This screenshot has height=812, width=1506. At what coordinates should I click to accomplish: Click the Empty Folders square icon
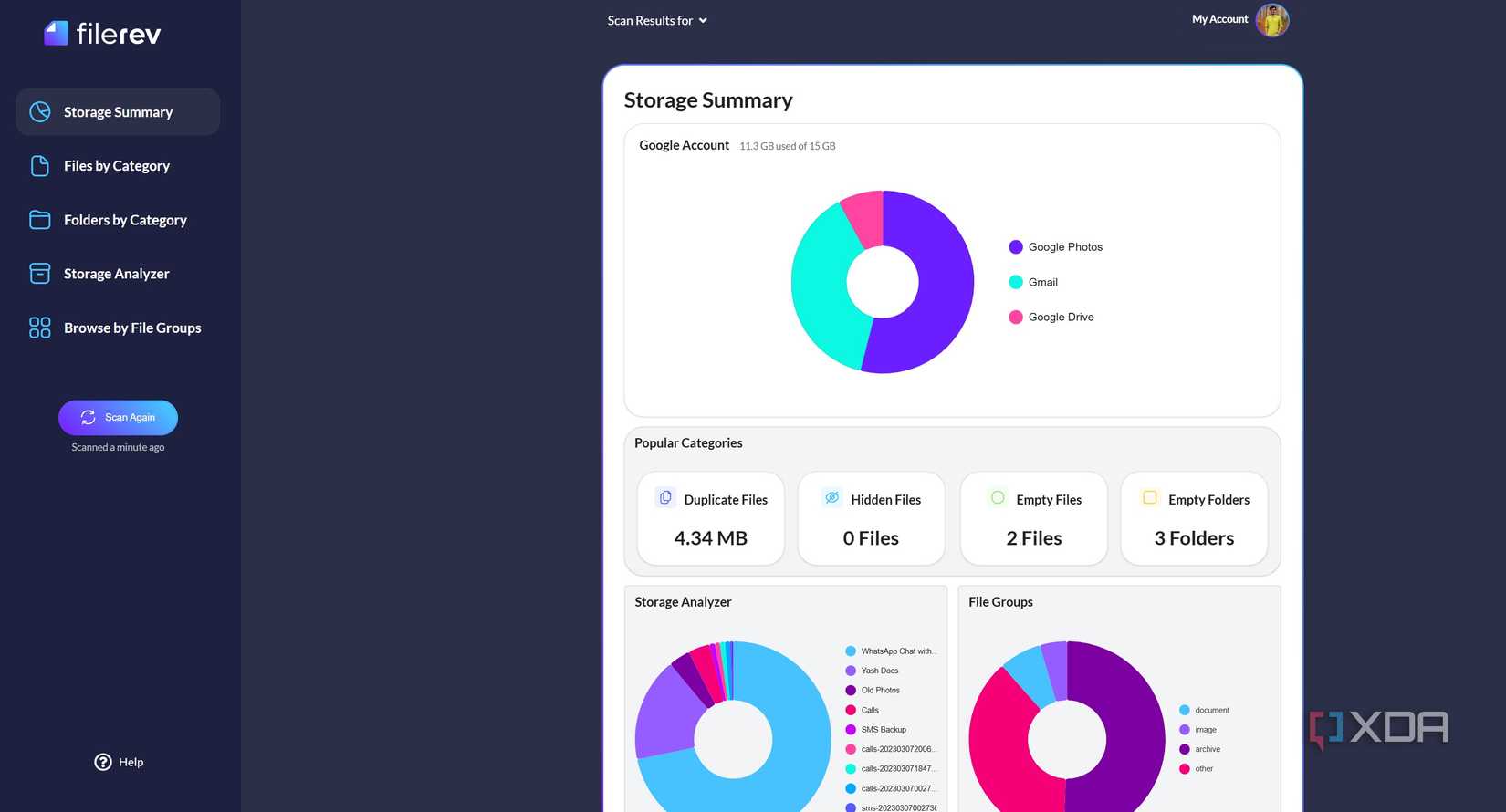(1150, 497)
